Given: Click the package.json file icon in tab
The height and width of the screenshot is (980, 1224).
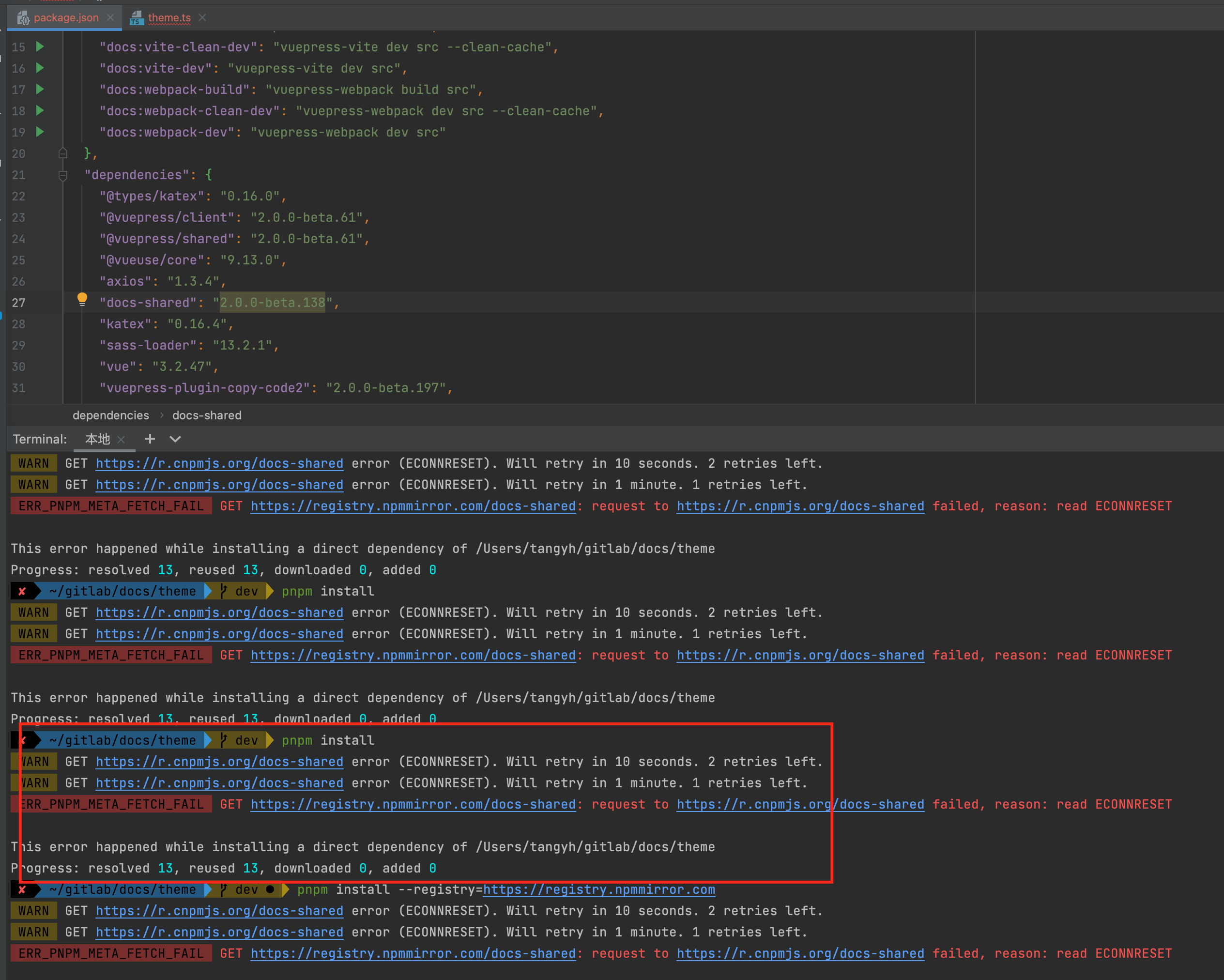Looking at the screenshot, I should point(23,18).
